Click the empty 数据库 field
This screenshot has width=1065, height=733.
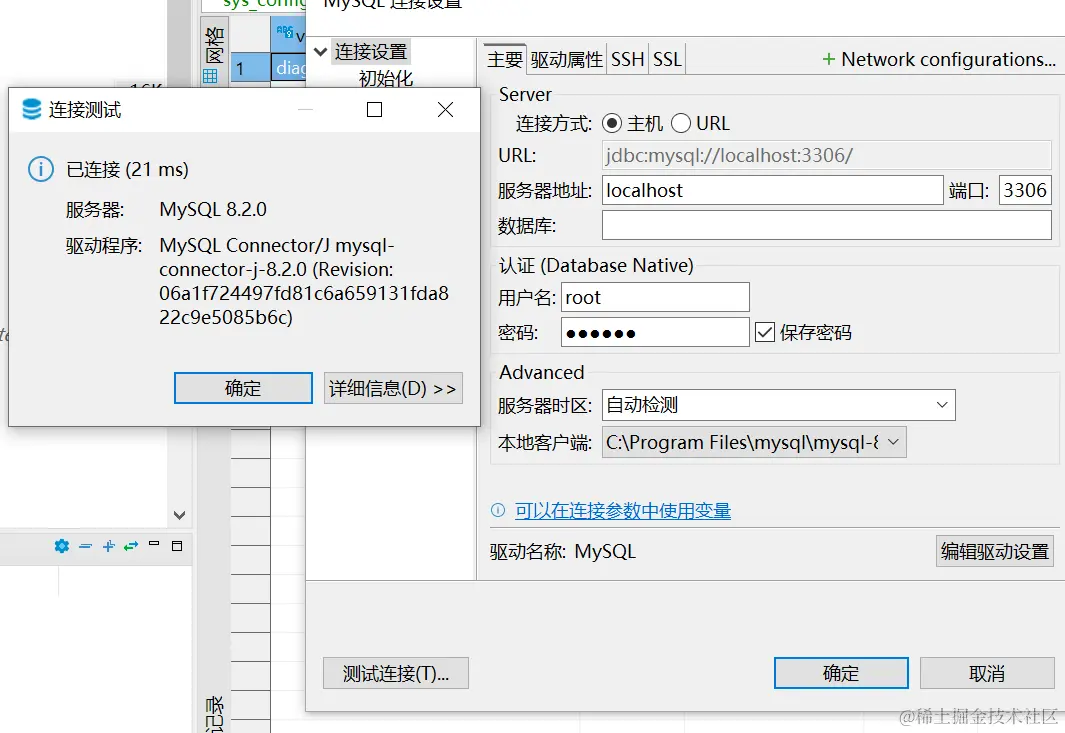pos(827,225)
